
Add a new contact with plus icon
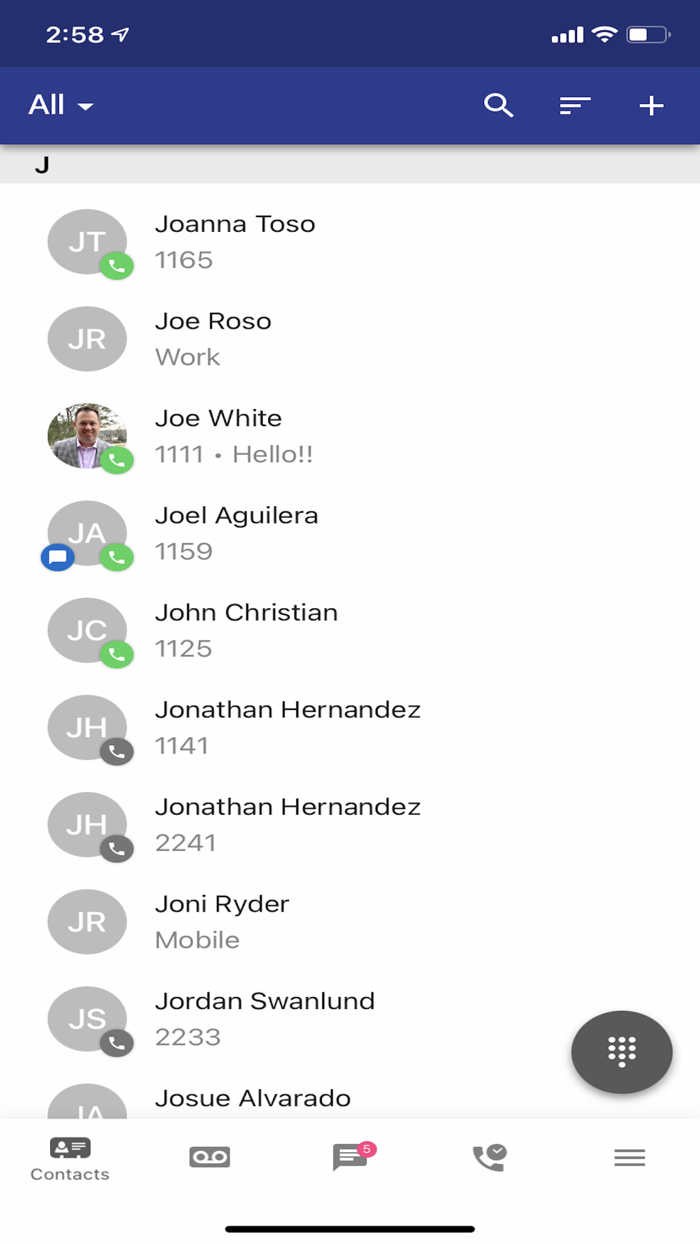pyautogui.click(x=651, y=105)
